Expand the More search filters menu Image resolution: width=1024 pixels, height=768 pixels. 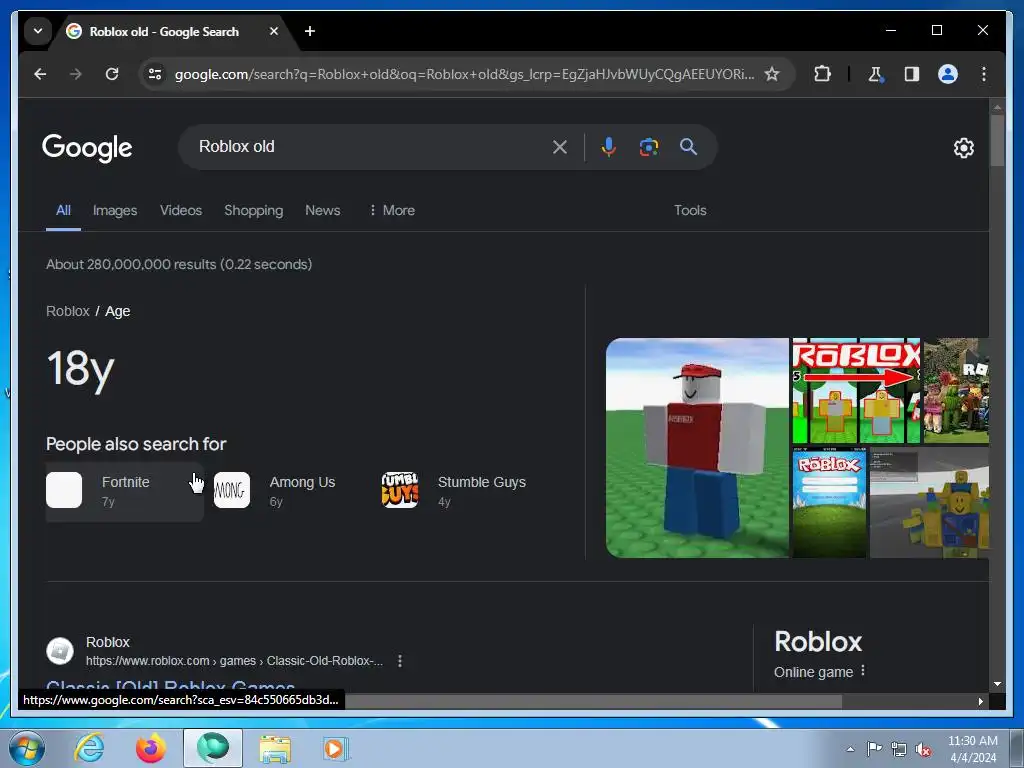pyautogui.click(x=392, y=210)
